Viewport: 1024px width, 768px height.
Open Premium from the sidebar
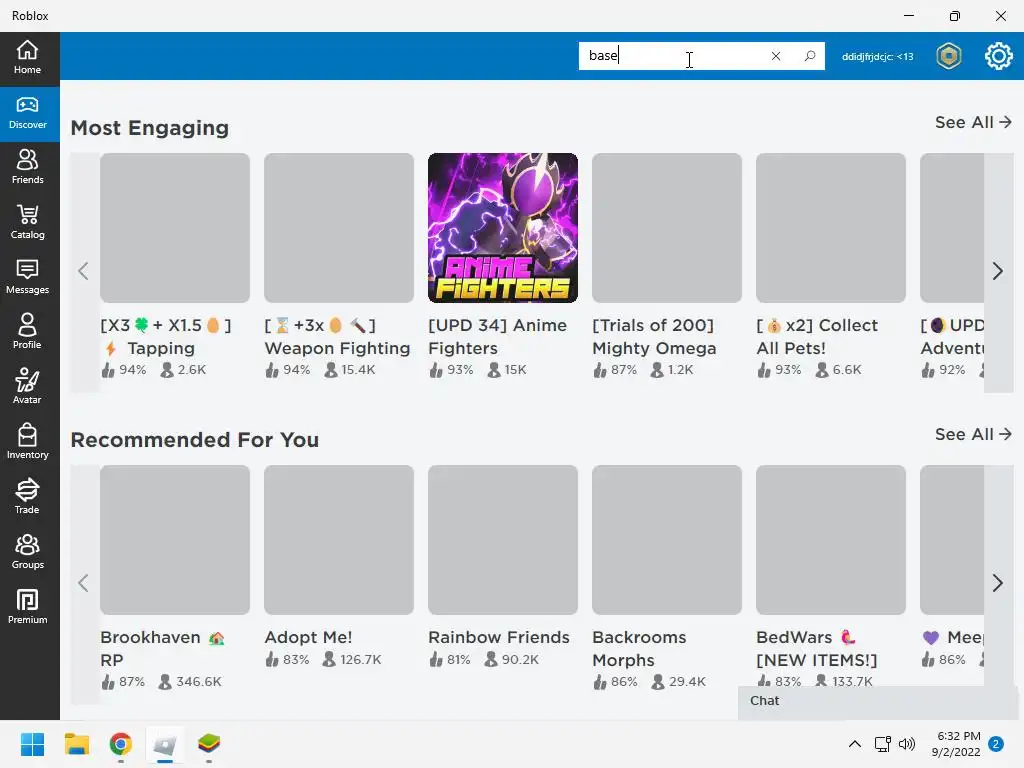[x=27, y=607]
